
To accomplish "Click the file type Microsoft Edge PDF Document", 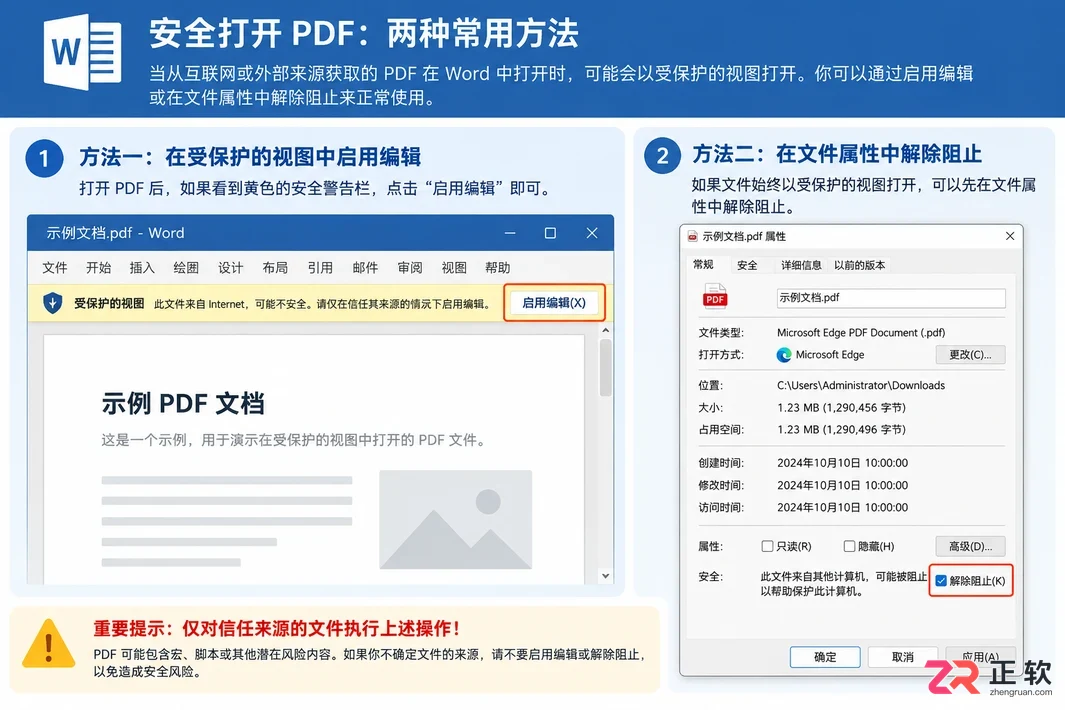I will pos(861,332).
